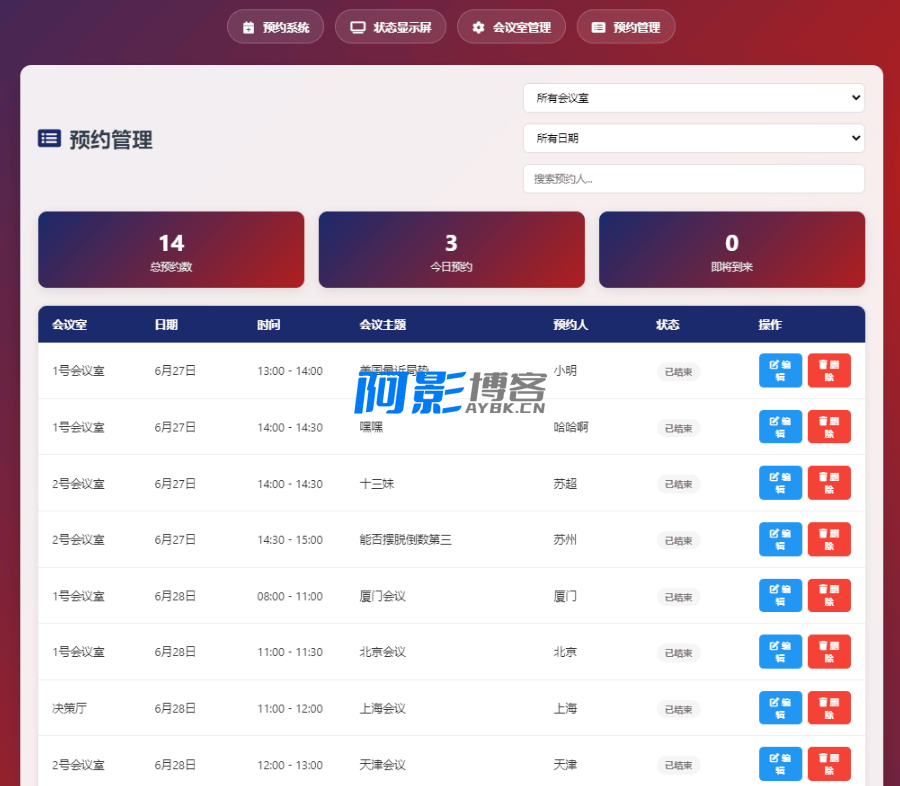Image resolution: width=900 pixels, height=786 pixels.
Task: Delete the 上海会议 reservation
Action: click(829, 708)
